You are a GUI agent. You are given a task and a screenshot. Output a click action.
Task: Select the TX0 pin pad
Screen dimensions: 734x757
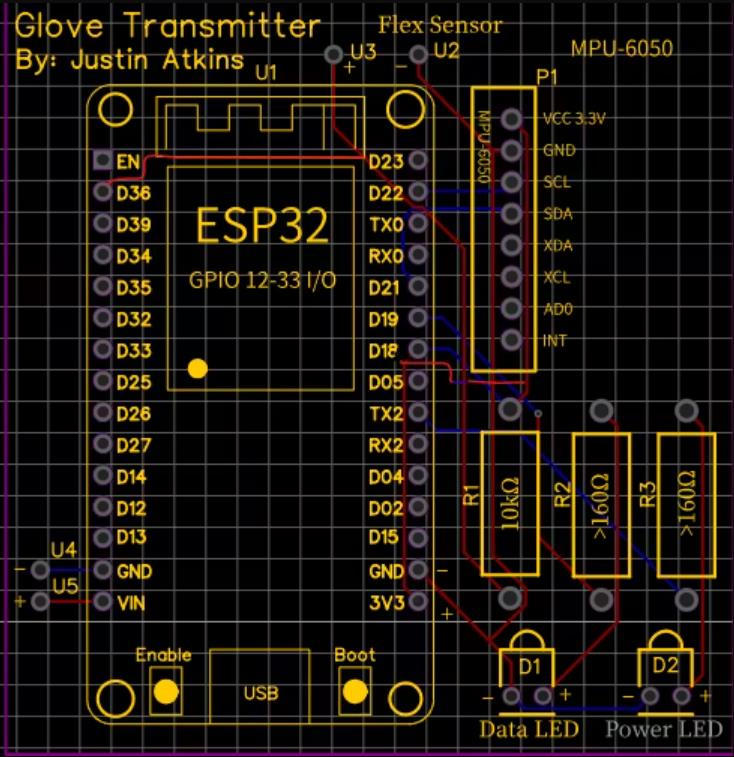click(418, 223)
